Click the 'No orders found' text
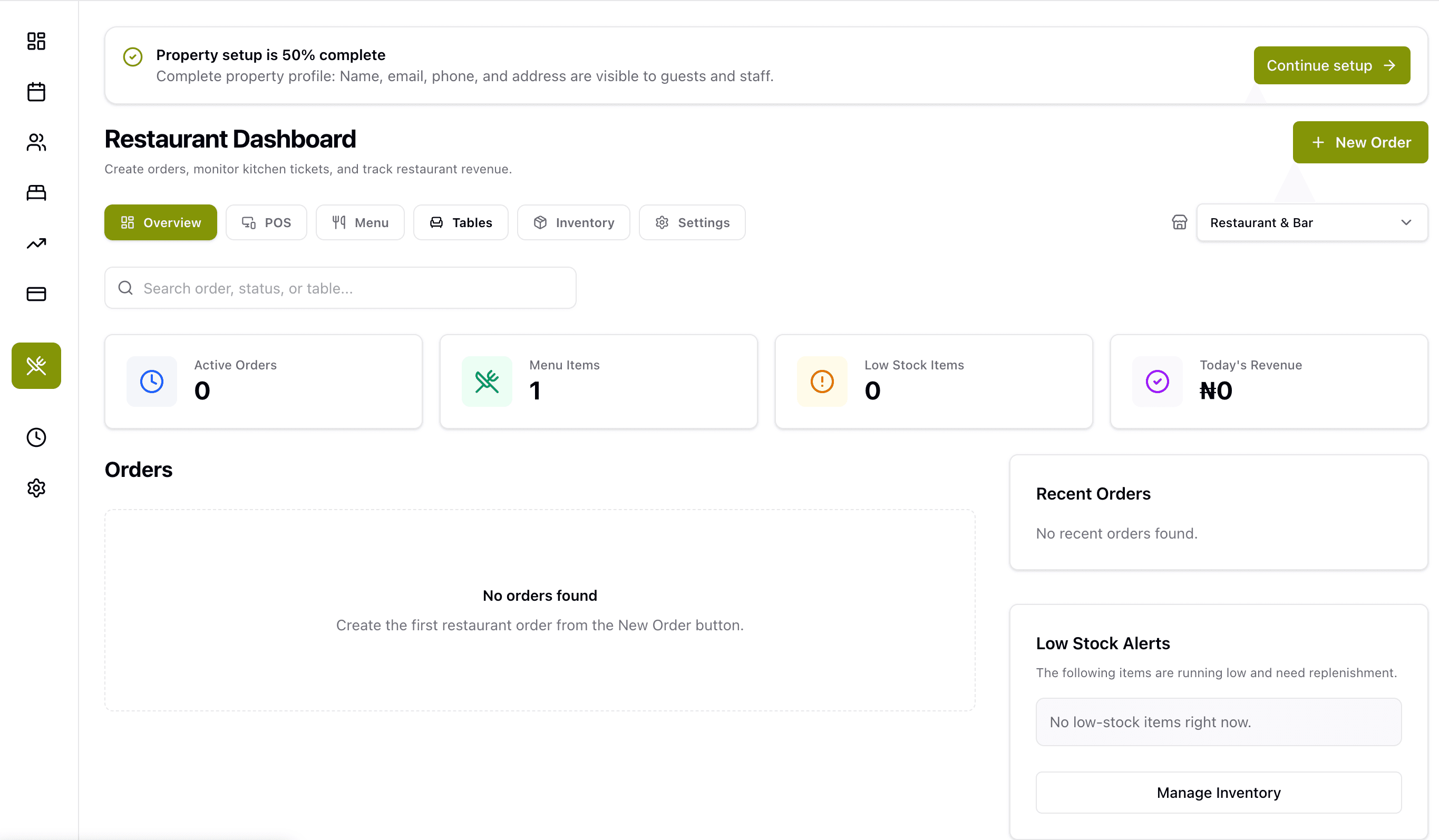 coord(540,595)
